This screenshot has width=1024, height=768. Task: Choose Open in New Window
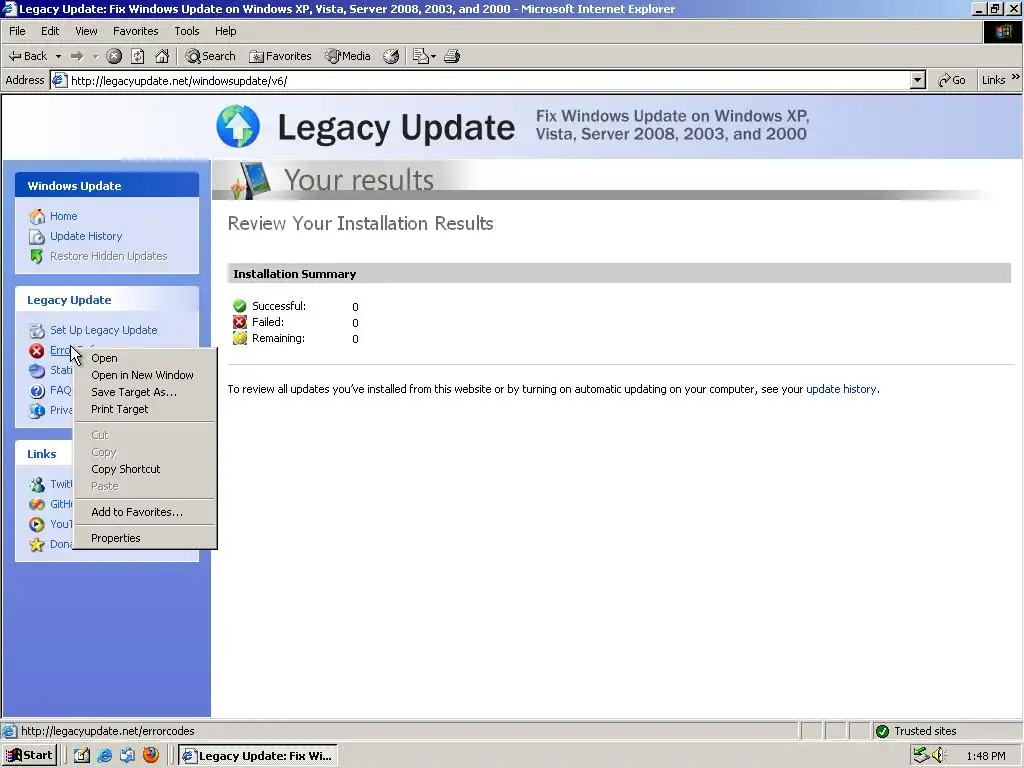pos(145,375)
